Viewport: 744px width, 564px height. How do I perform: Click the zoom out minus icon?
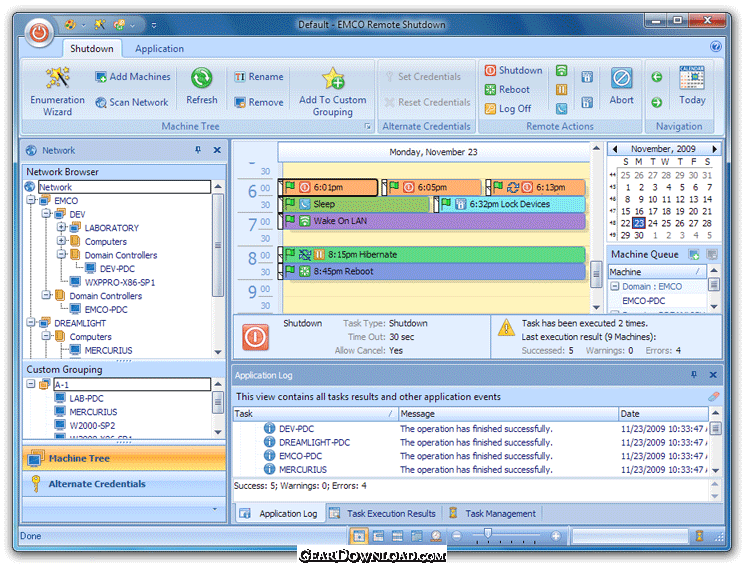pyautogui.click(x=456, y=536)
